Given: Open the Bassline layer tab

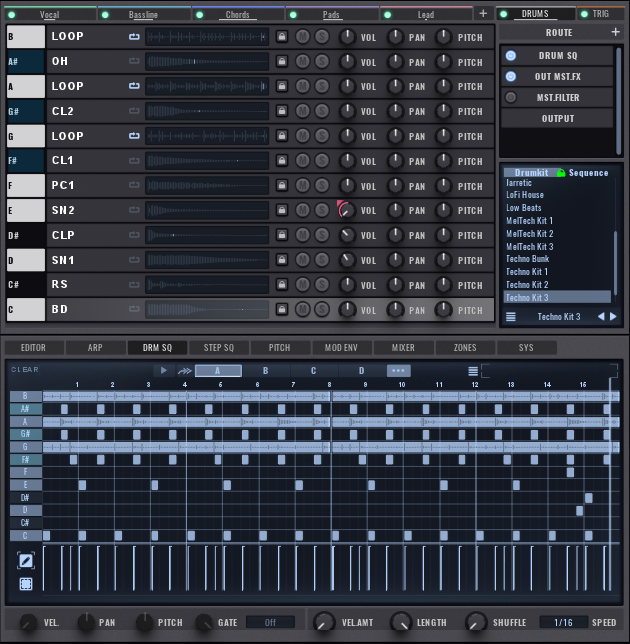Looking at the screenshot, I should tap(143, 15).
